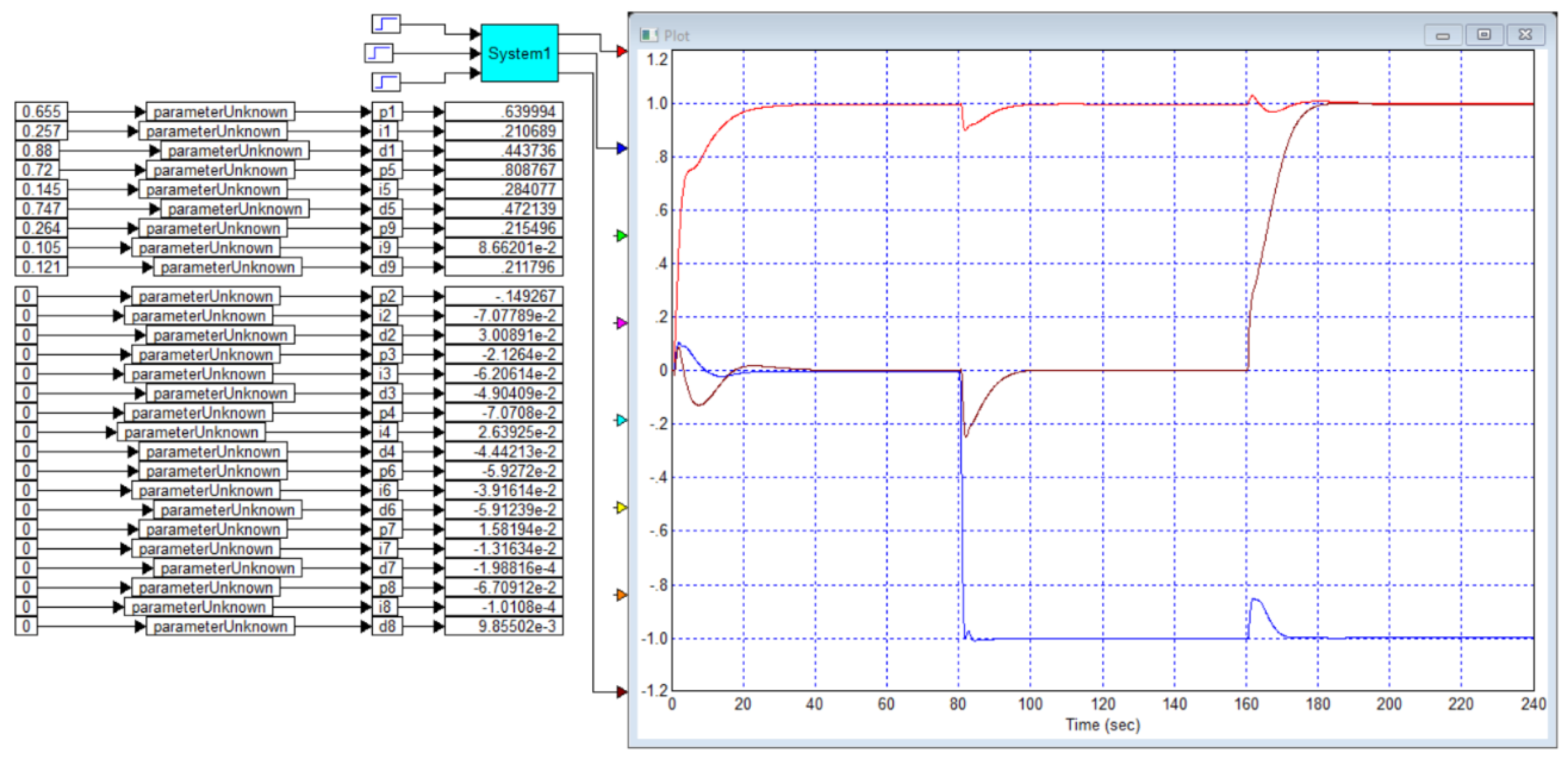Click the orange plot input connector
The width and height of the screenshot is (1568, 763).
tap(622, 594)
